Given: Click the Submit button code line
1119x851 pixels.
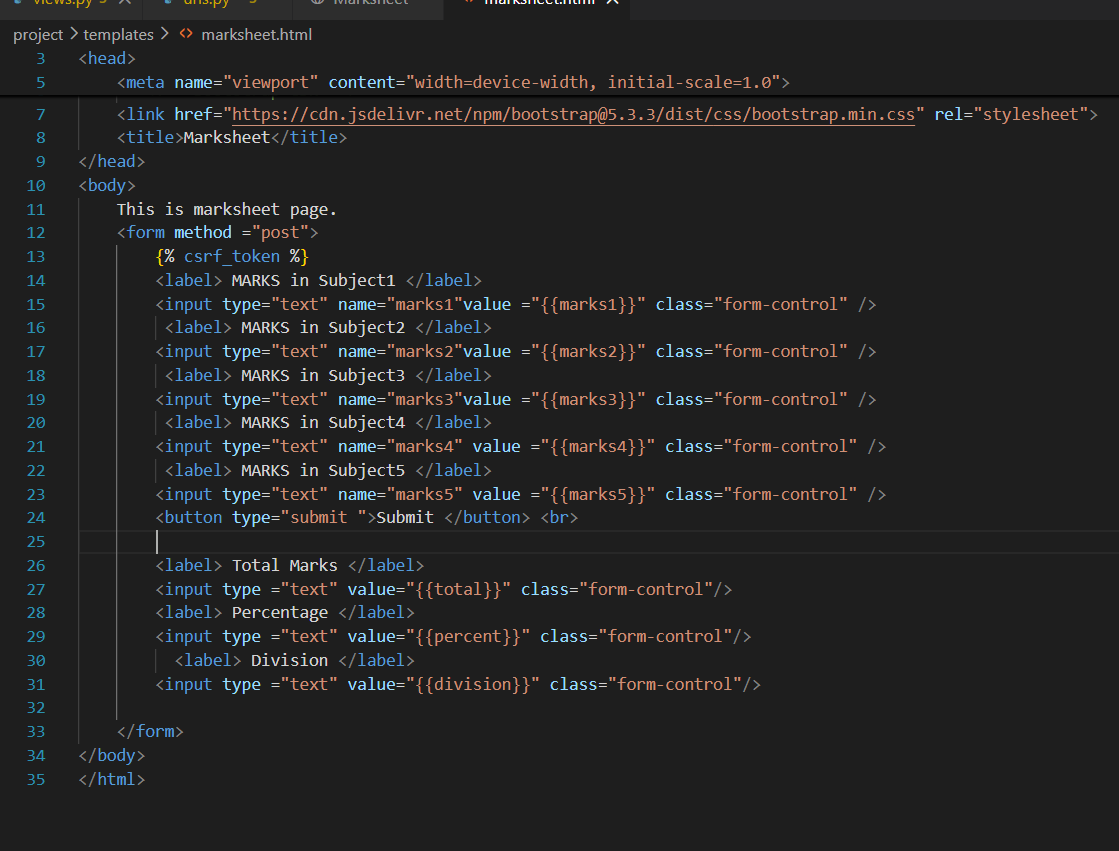Looking at the screenshot, I should [x=367, y=518].
